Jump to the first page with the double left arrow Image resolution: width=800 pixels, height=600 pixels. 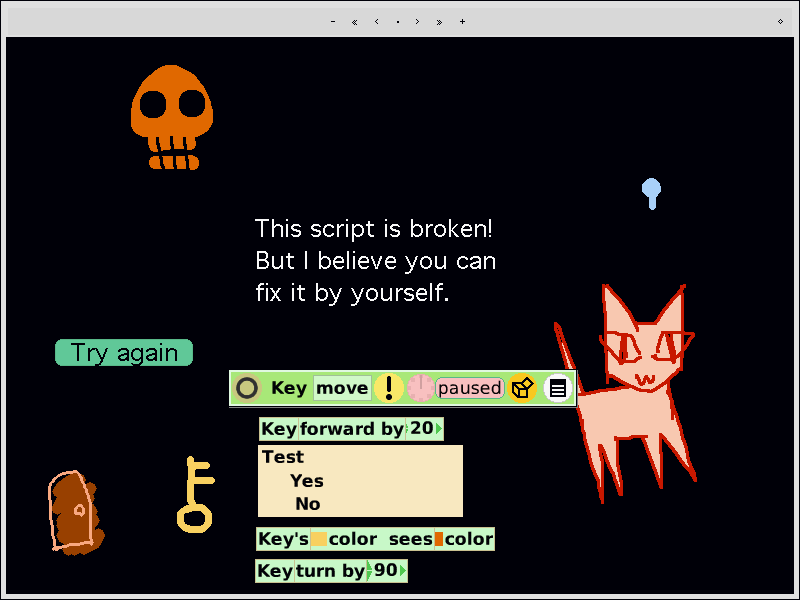(355, 21)
